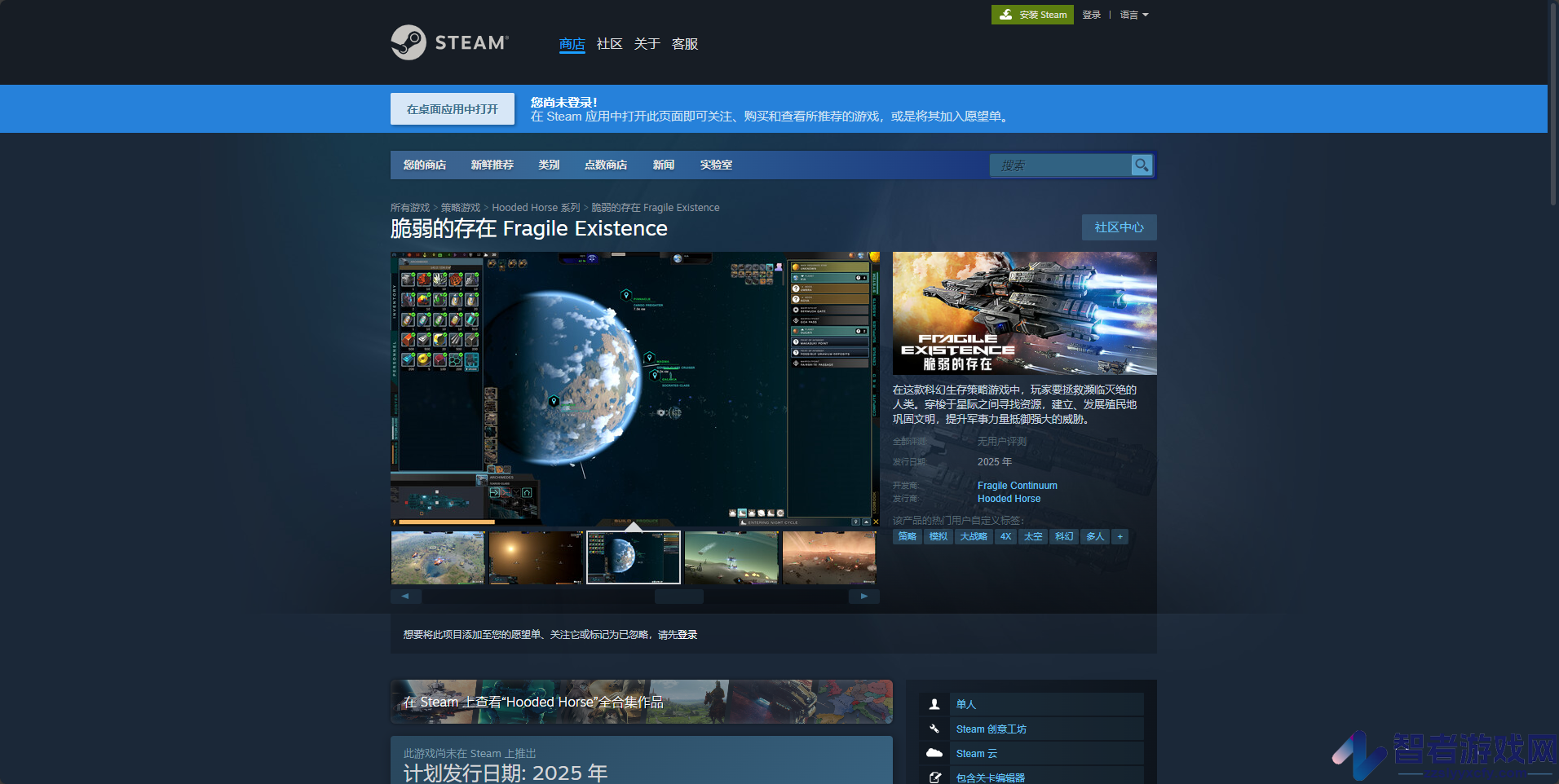Image resolution: width=1559 pixels, height=784 pixels.
Task: Click the 模拟 tag
Action: pyautogui.click(x=938, y=536)
